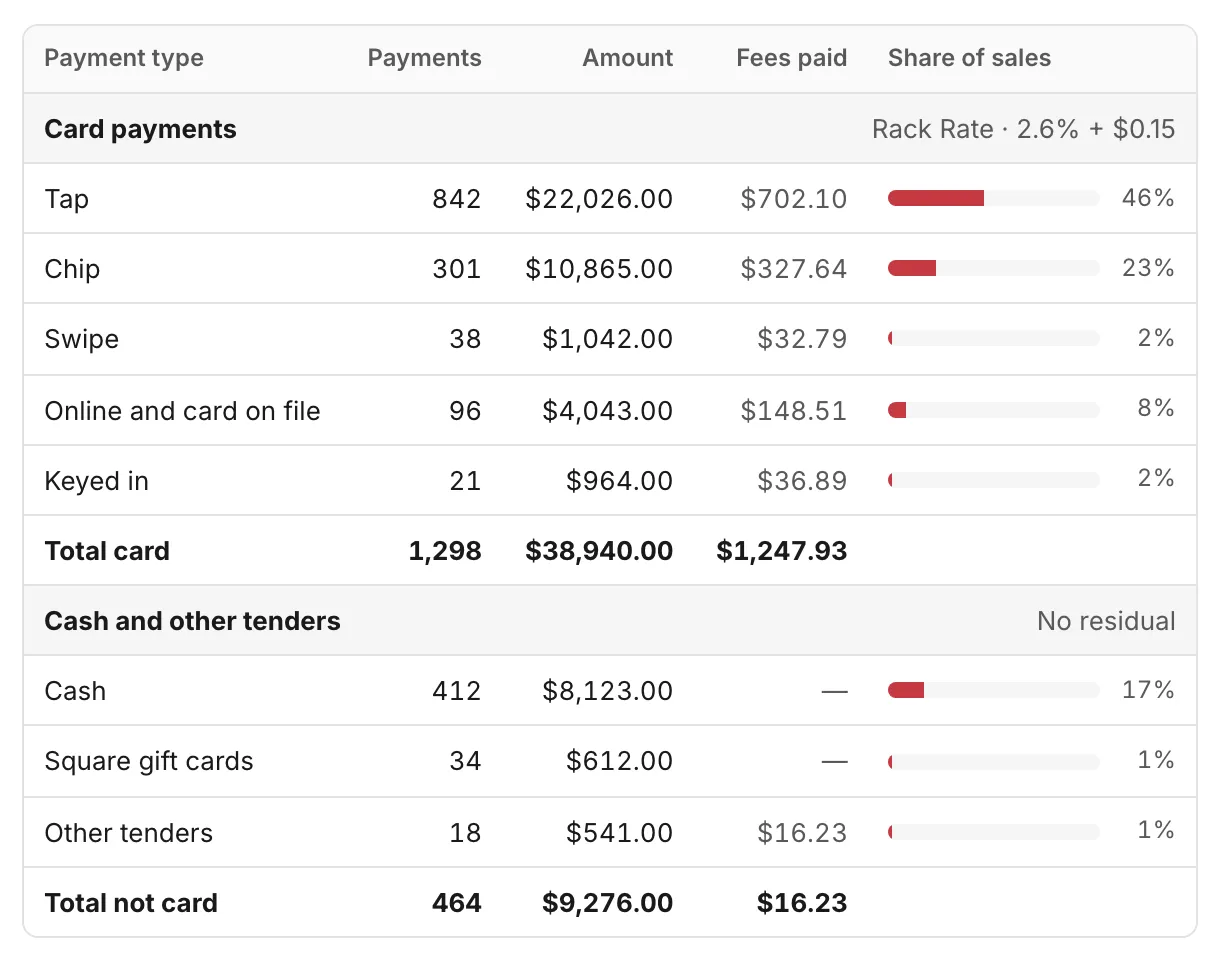Click the 46% share value

pos(1148,198)
